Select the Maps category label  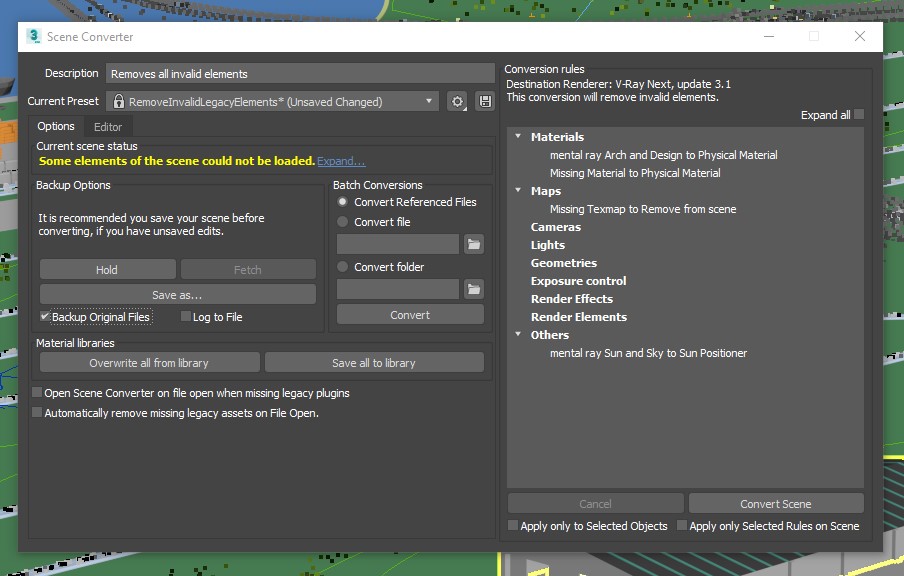(546, 191)
